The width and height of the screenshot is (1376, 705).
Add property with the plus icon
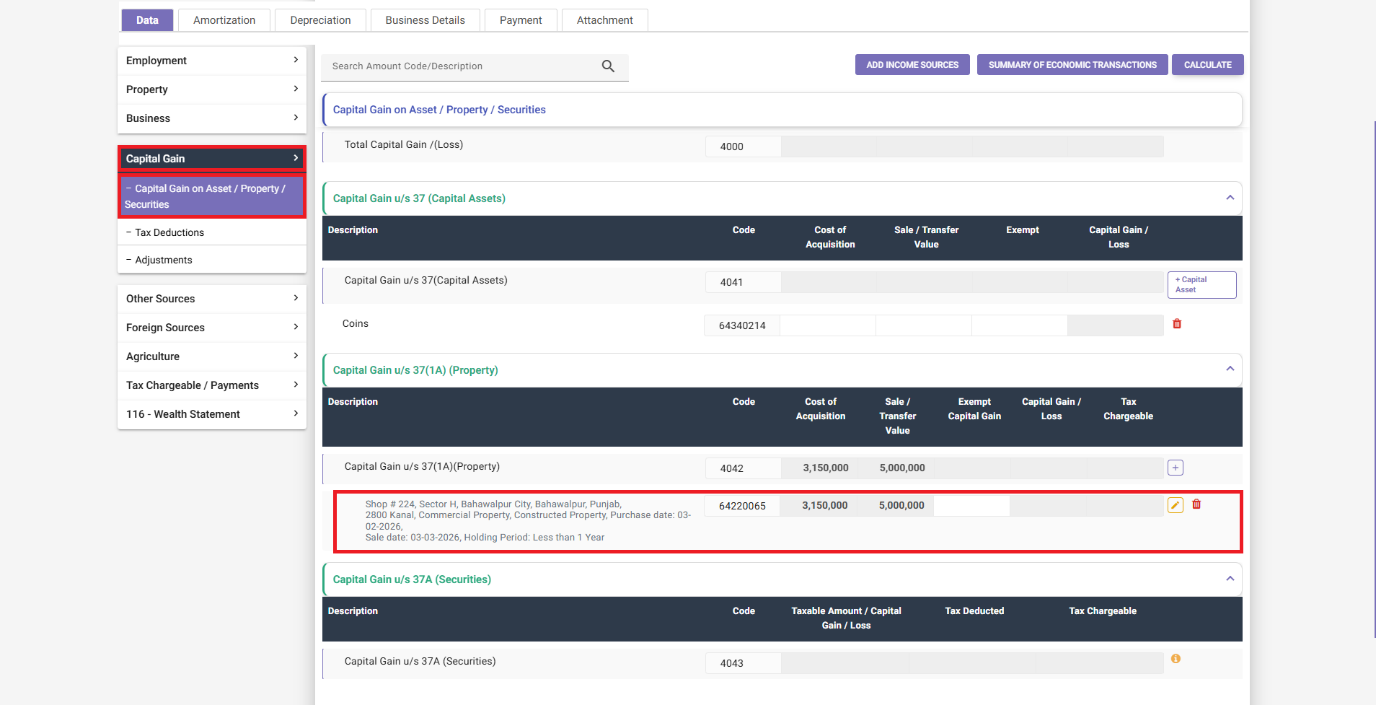click(x=1175, y=467)
